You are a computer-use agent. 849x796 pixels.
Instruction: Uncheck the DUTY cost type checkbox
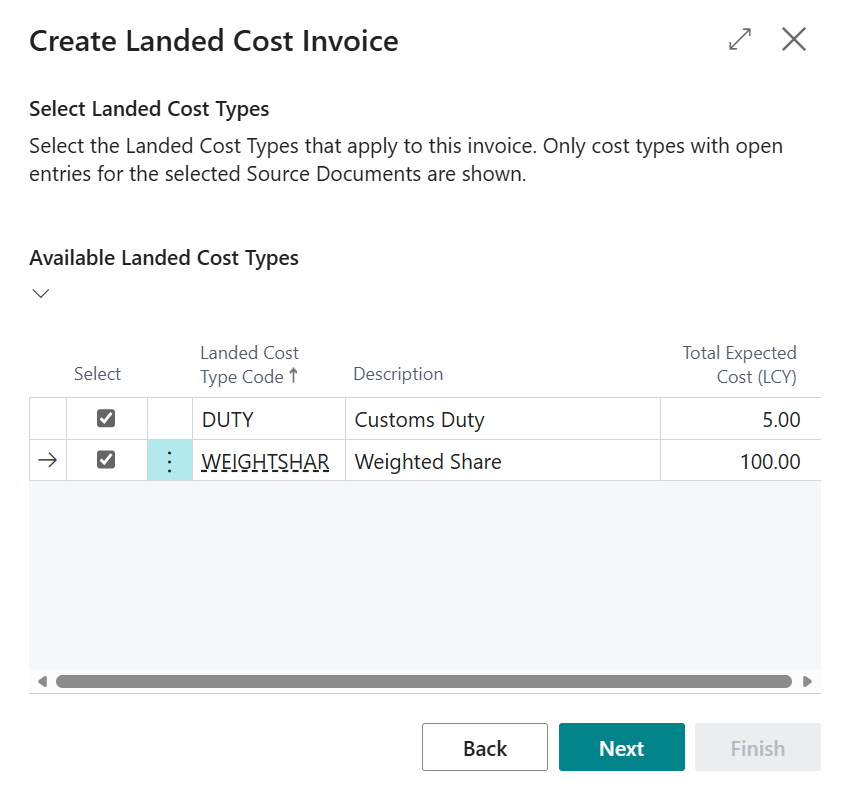point(106,419)
